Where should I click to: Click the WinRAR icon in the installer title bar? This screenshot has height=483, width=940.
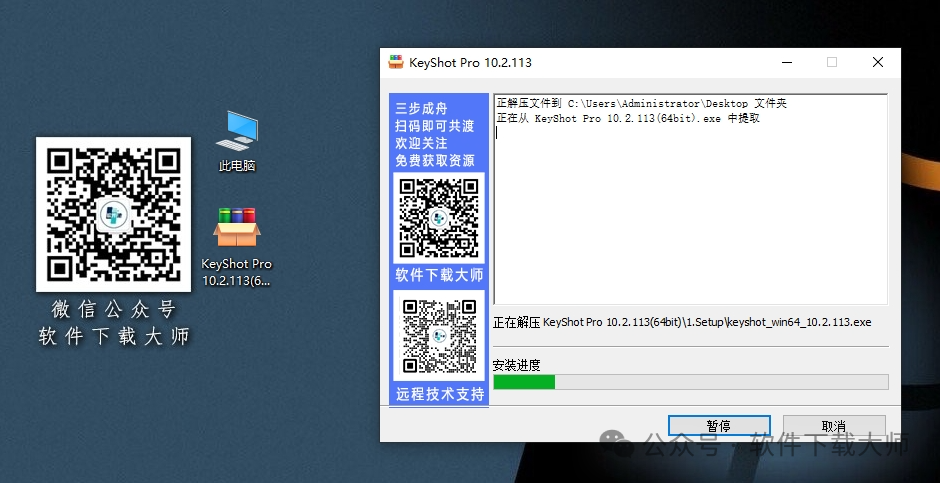(396, 62)
